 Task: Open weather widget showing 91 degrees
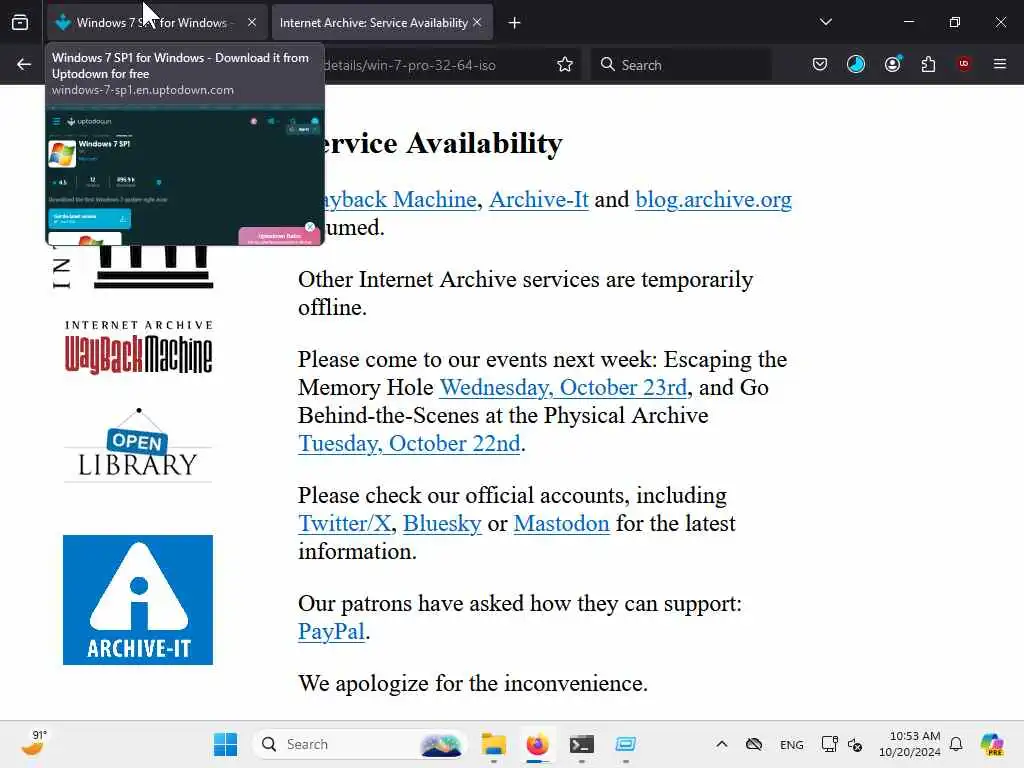[34, 744]
